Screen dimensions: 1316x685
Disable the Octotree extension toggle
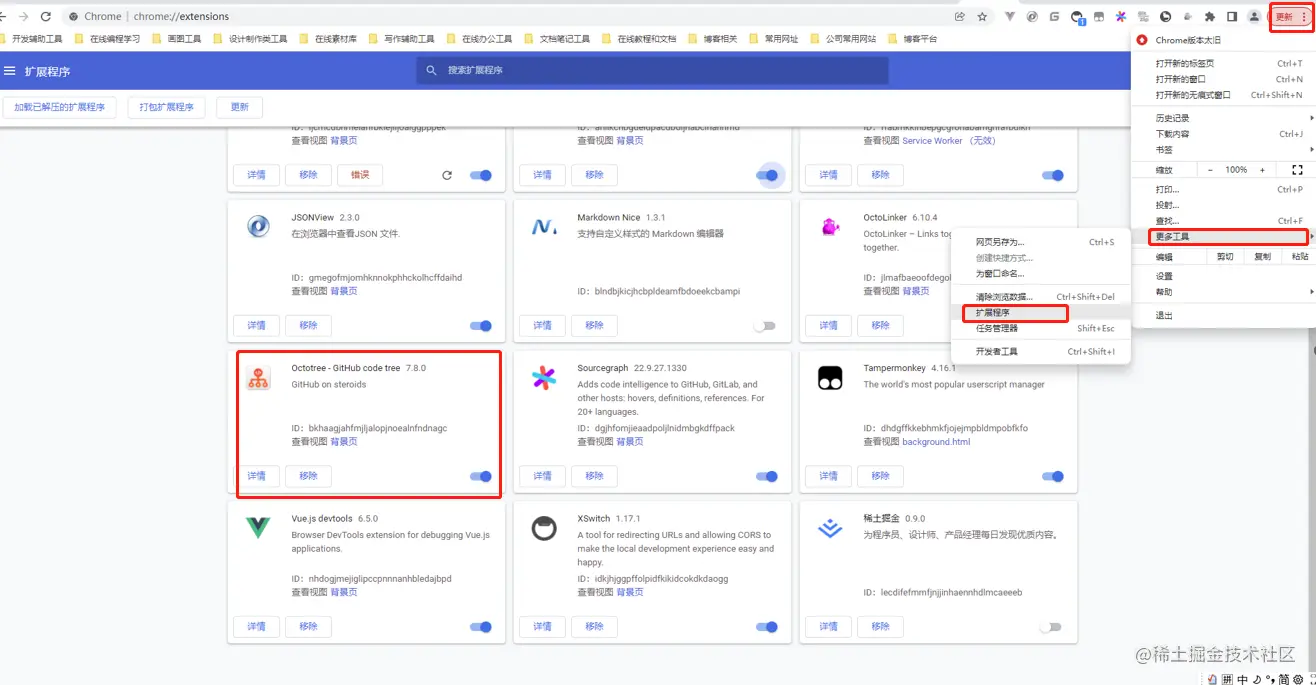pyautogui.click(x=481, y=477)
